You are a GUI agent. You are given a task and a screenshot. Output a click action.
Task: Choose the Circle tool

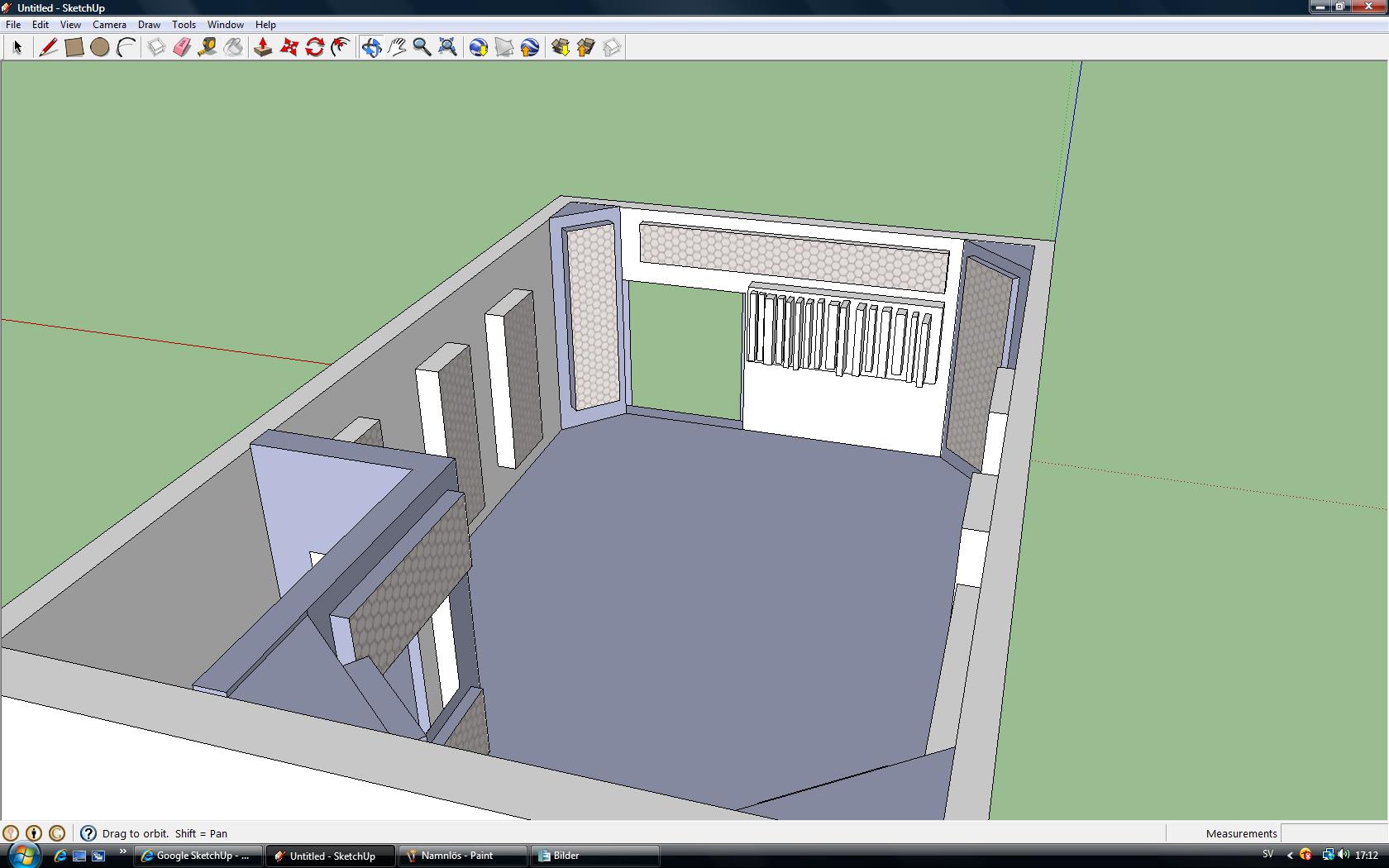(x=99, y=47)
